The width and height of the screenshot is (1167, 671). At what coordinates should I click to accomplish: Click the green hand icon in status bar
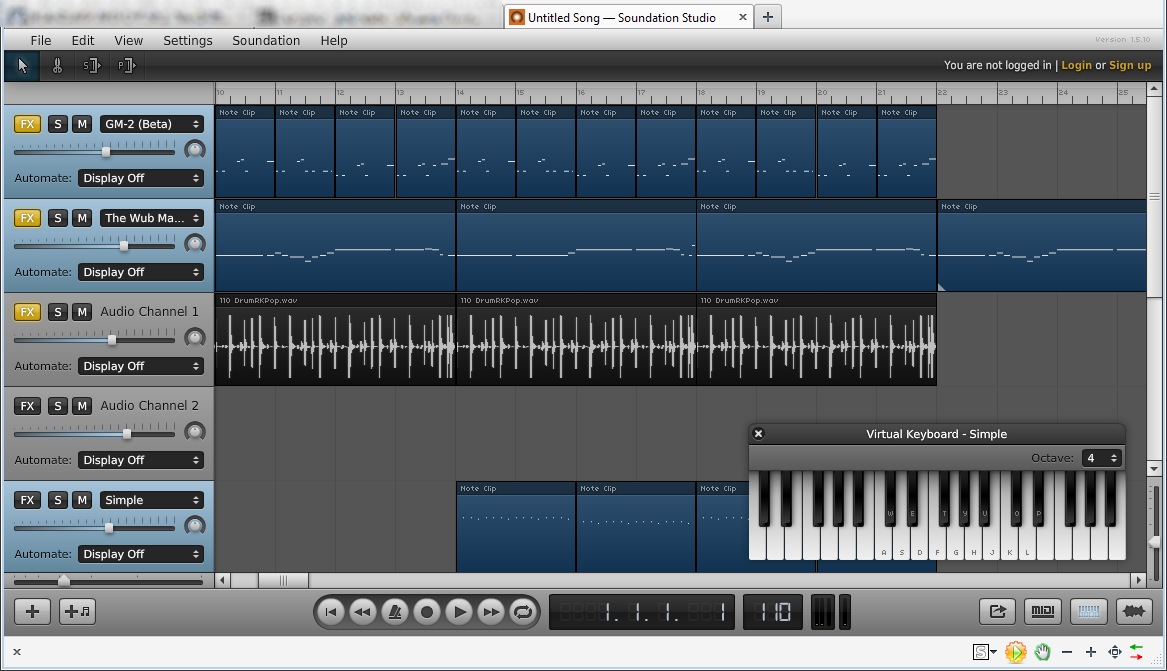point(1042,652)
